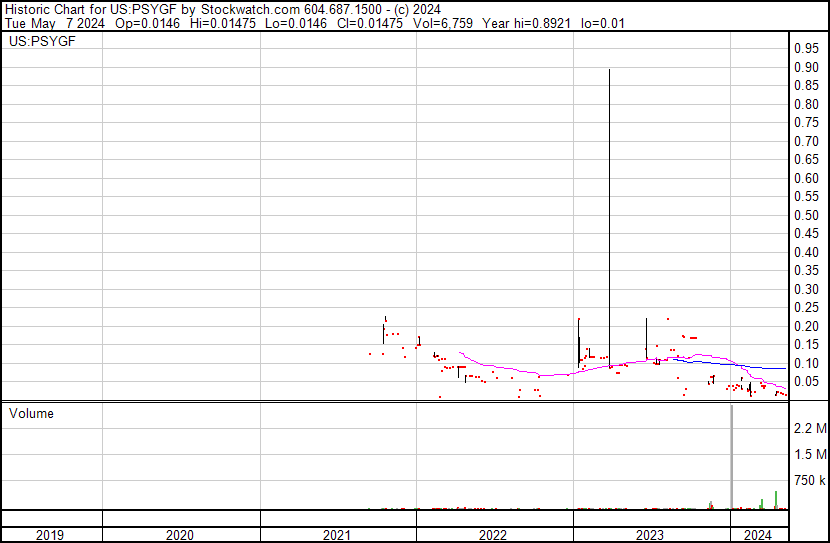Click the tallest green volume bar in 2024
The image size is (830, 543).
776,500
